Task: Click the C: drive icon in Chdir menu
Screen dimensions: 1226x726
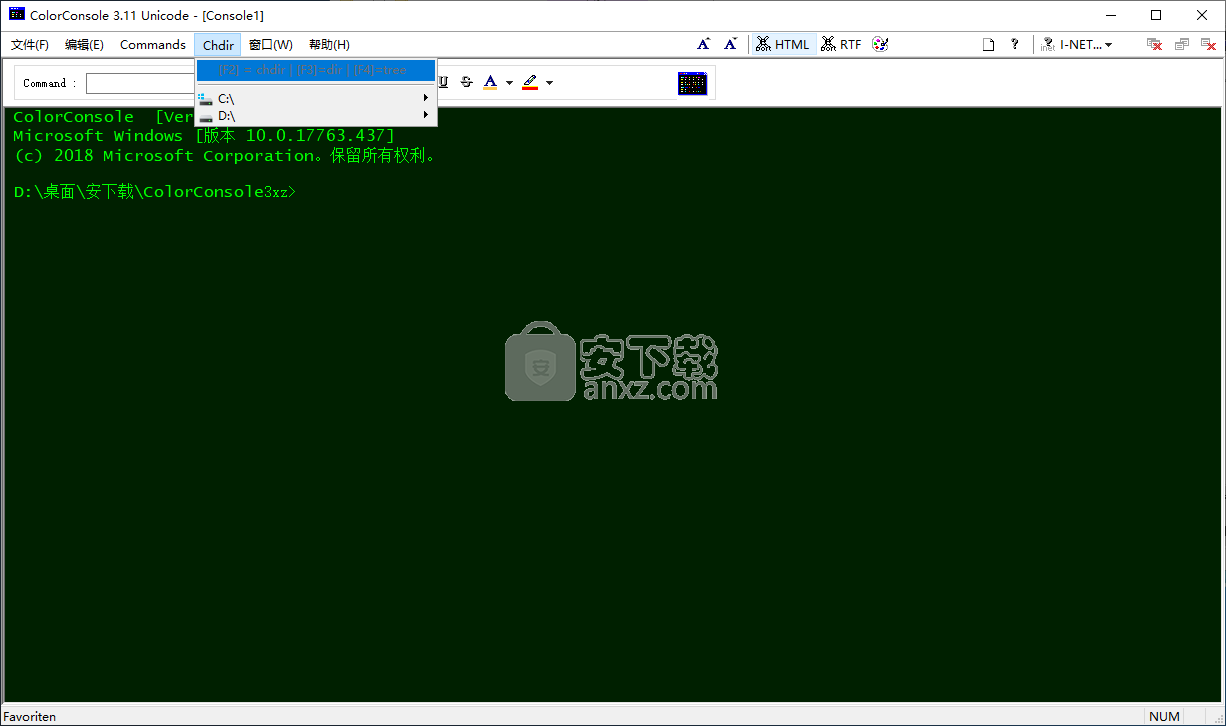Action: pos(206,98)
